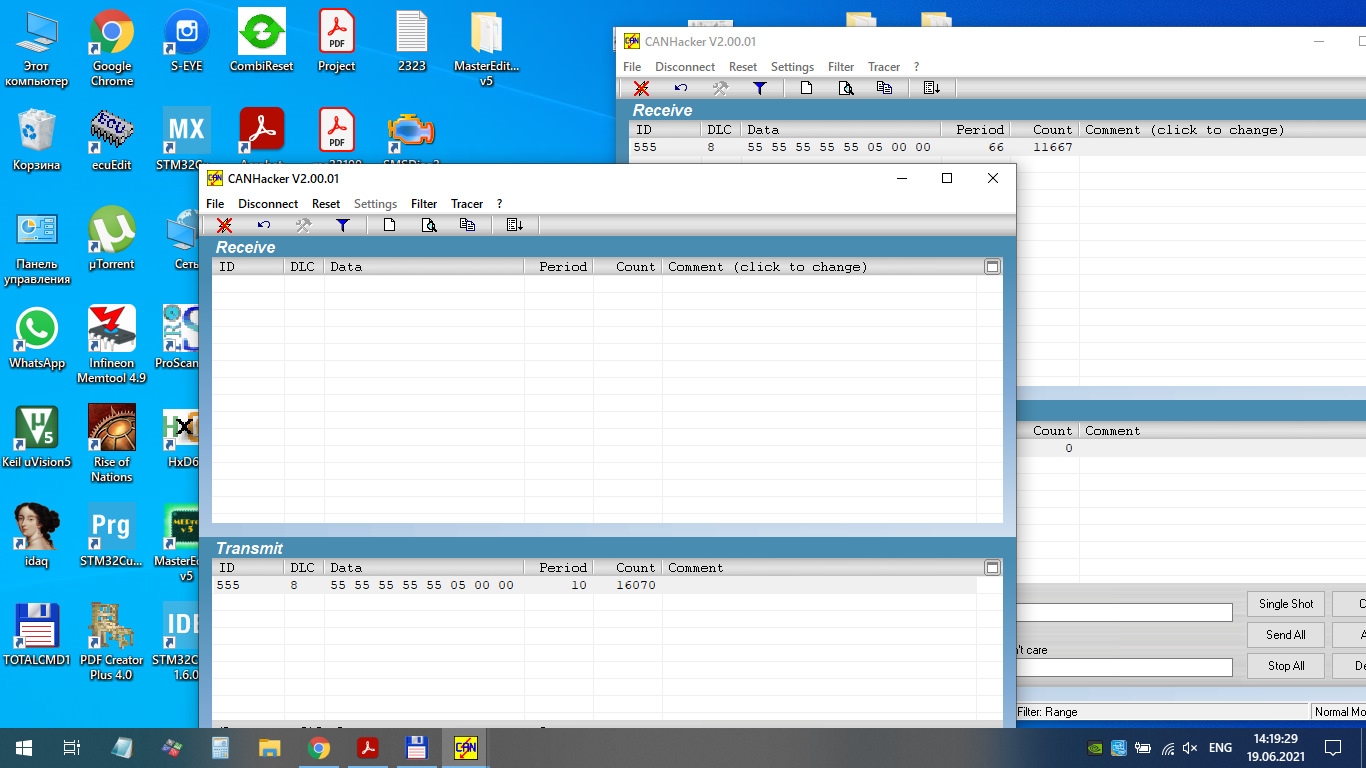
Task: Open Disconnect menu in the front CANHacker window
Action: coord(268,204)
